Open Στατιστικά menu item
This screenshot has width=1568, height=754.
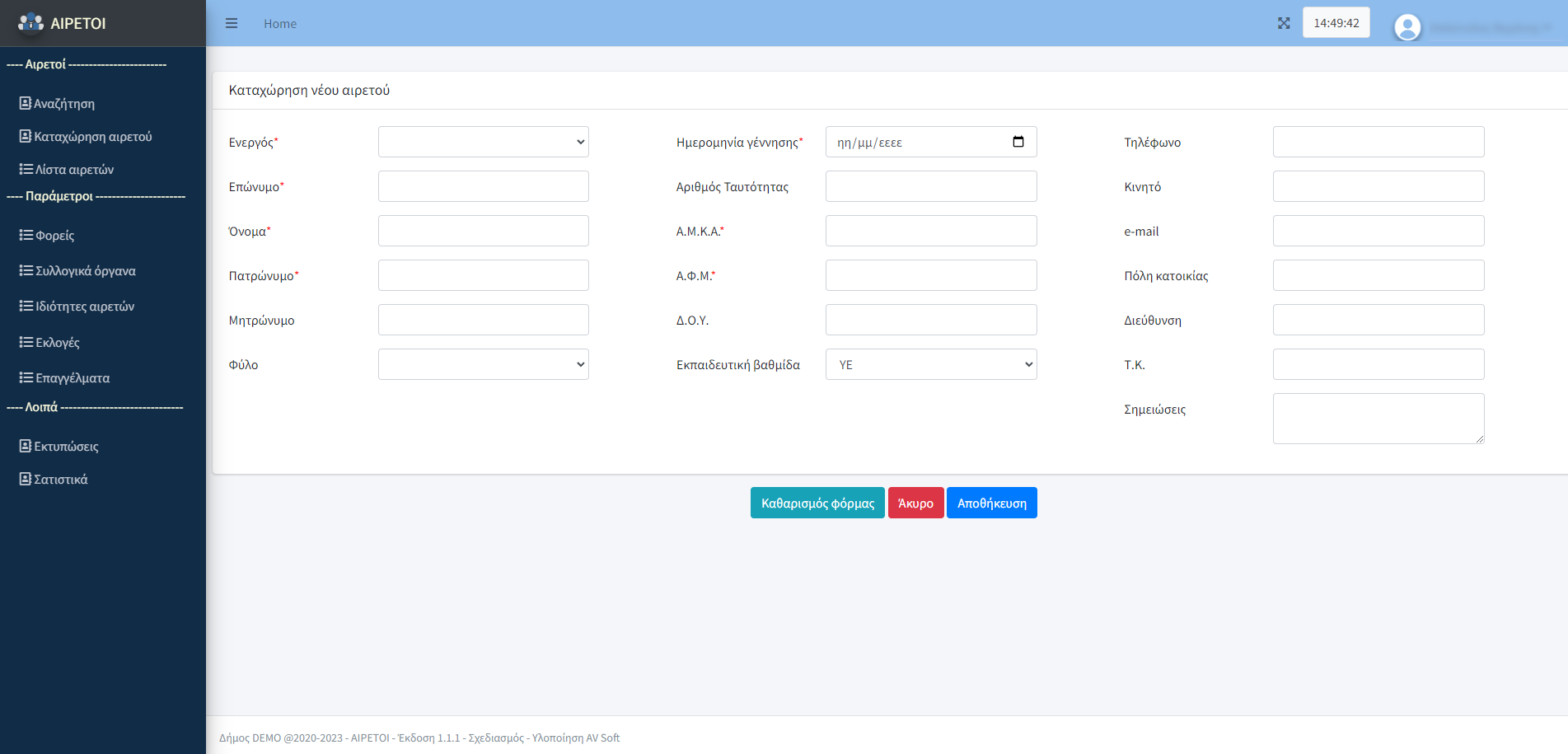61,480
